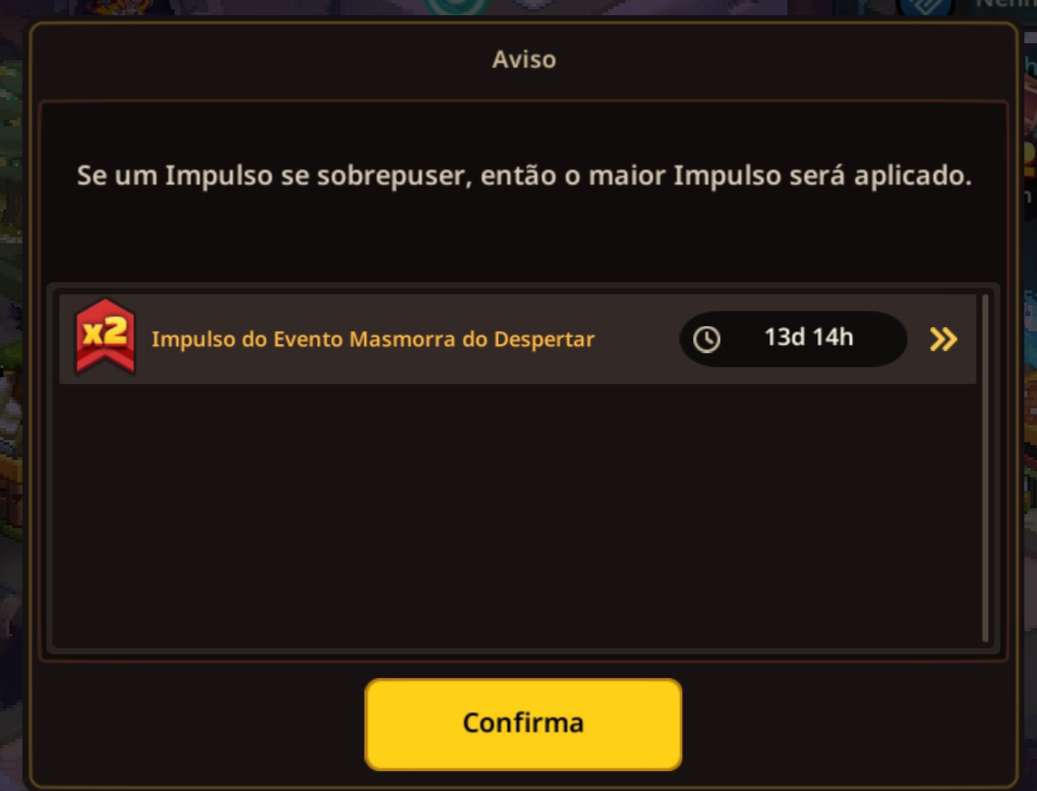The height and width of the screenshot is (791, 1037).
Task: Select the Impulso do Evento Masmorra do Despertar label
Action: click(x=373, y=339)
